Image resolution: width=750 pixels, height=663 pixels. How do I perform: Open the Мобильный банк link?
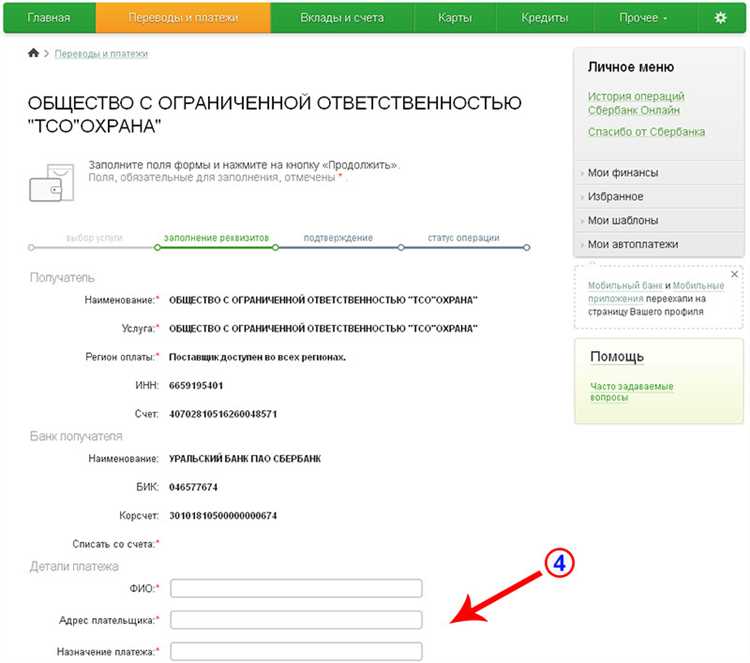click(625, 286)
